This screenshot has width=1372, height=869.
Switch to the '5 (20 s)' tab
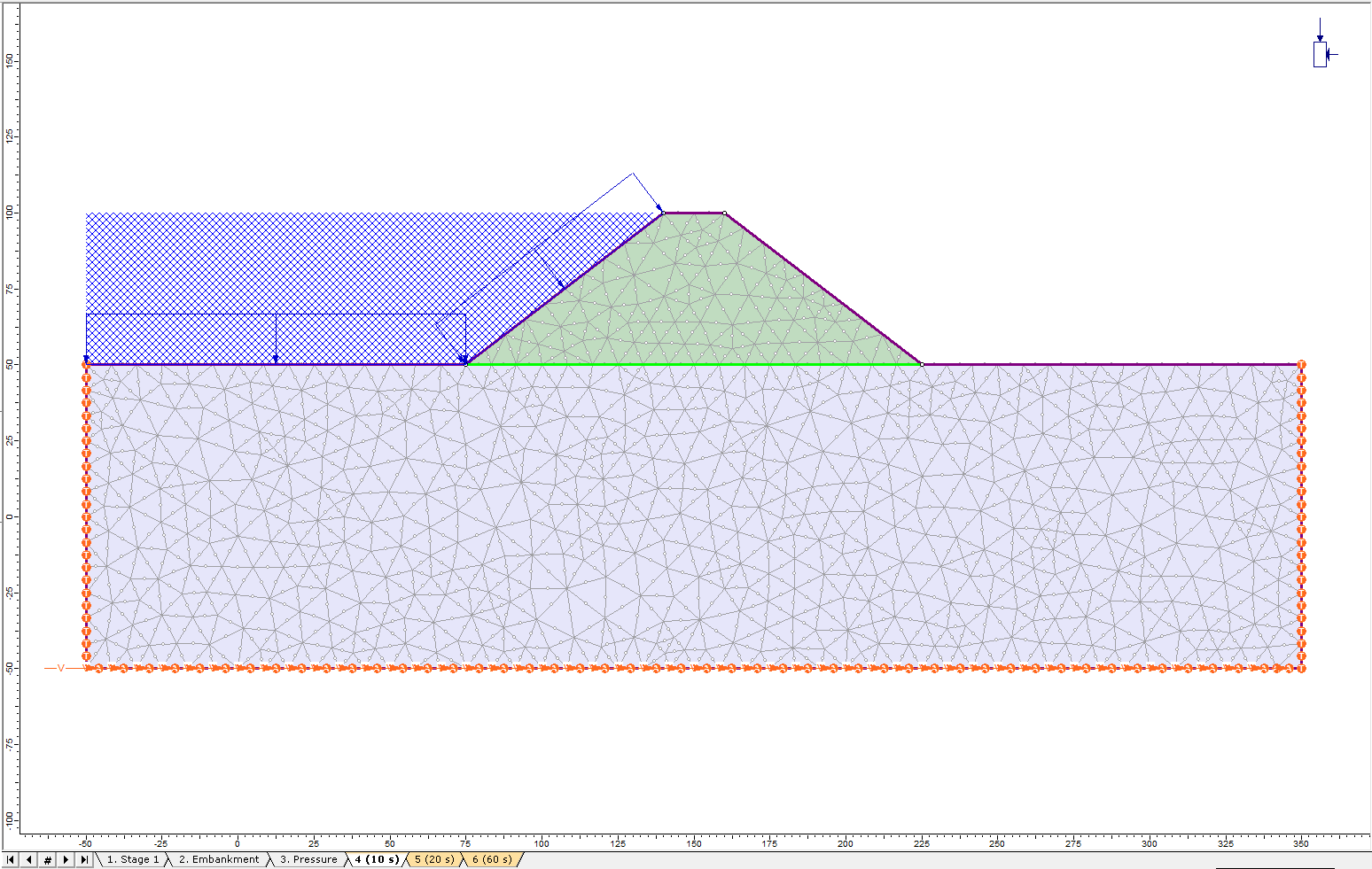coord(434,859)
